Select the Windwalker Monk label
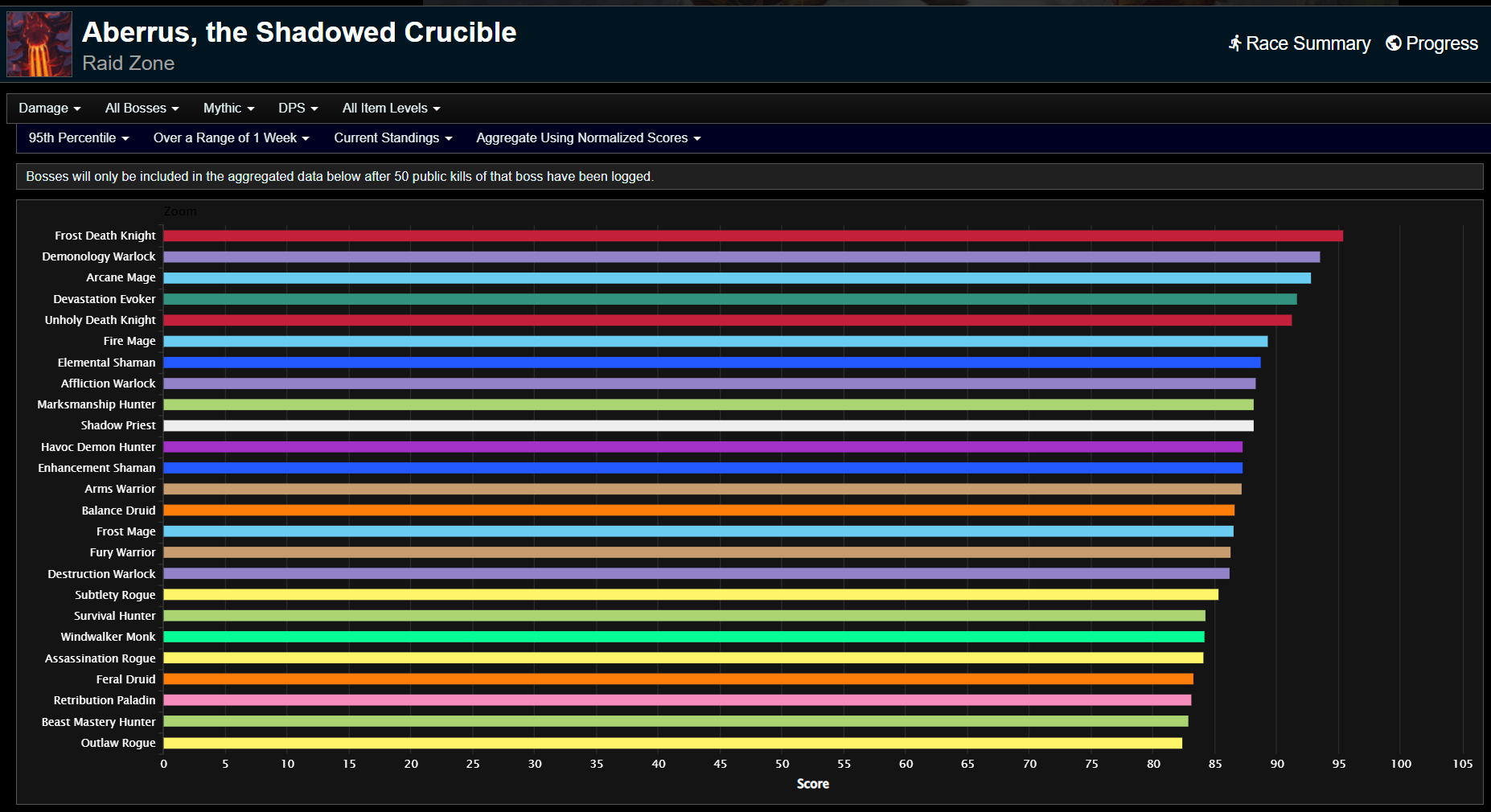The image size is (1491, 812). pyautogui.click(x=108, y=637)
